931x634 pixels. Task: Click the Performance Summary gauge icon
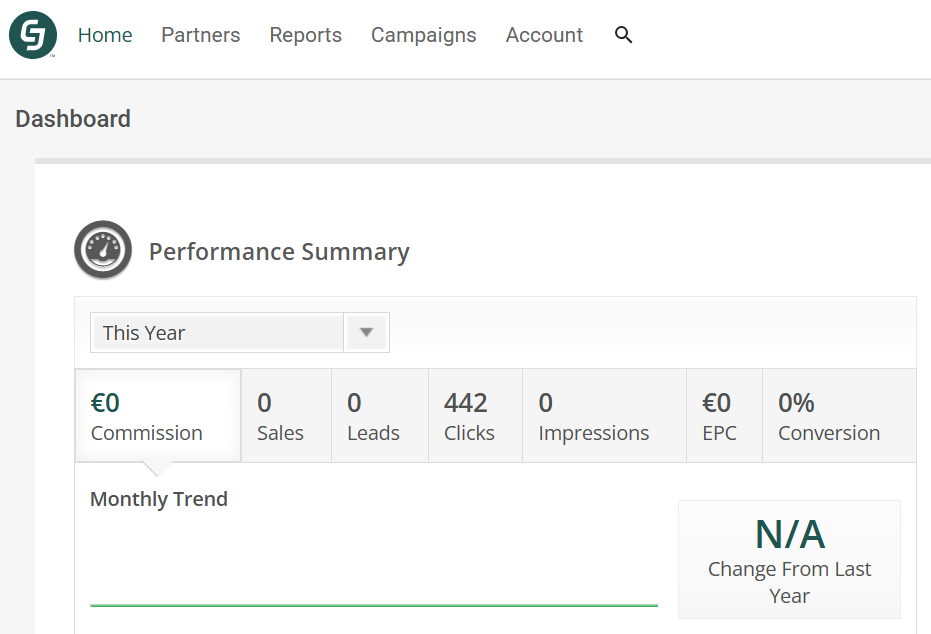(103, 249)
